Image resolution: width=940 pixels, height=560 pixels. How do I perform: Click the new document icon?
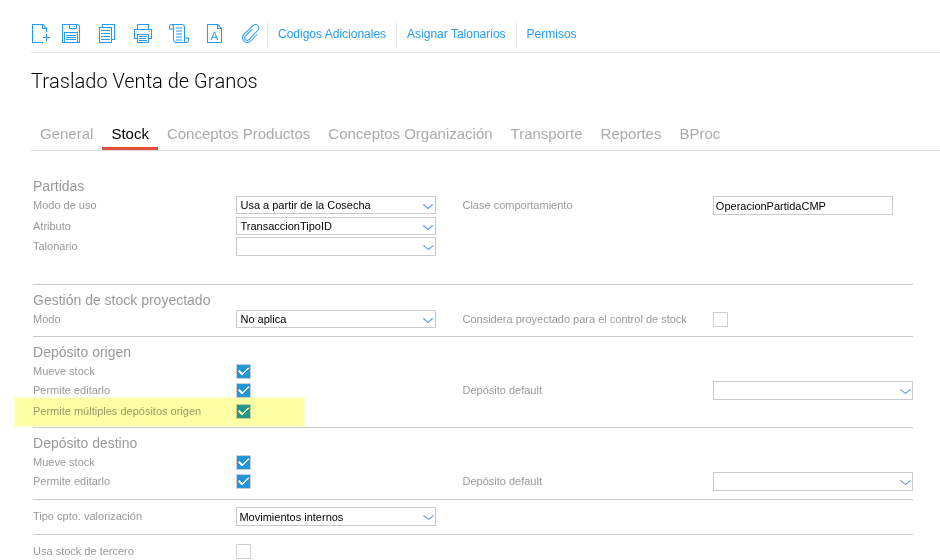click(x=40, y=34)
